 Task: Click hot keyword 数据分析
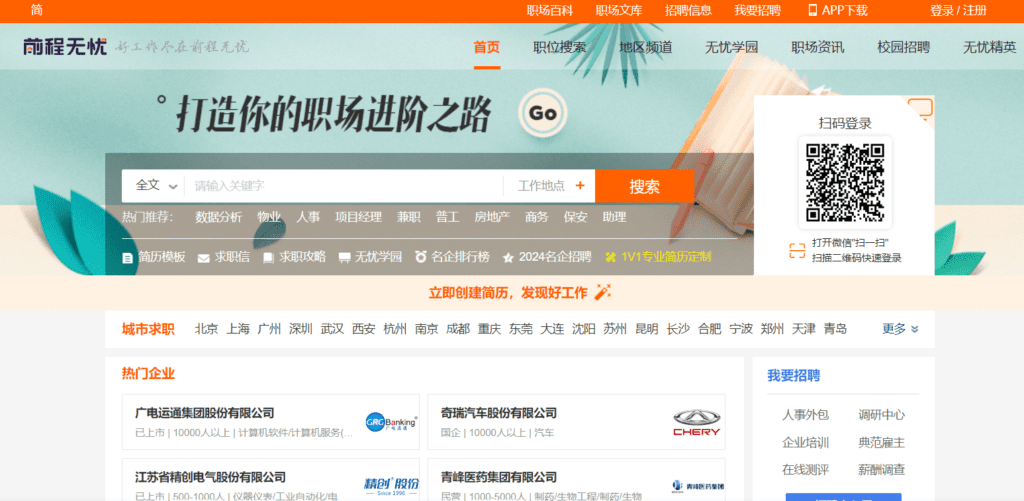[218, 218]
